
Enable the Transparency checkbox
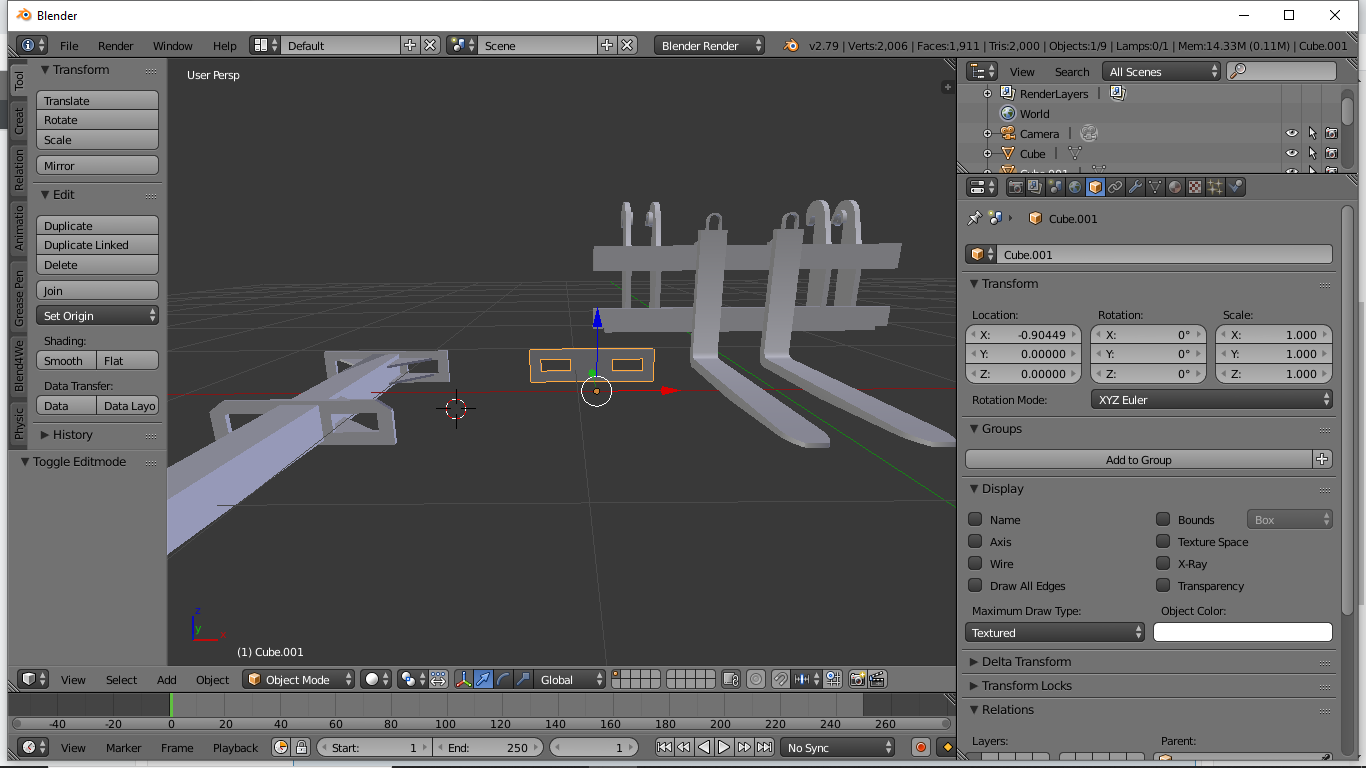click(1163, 585)
